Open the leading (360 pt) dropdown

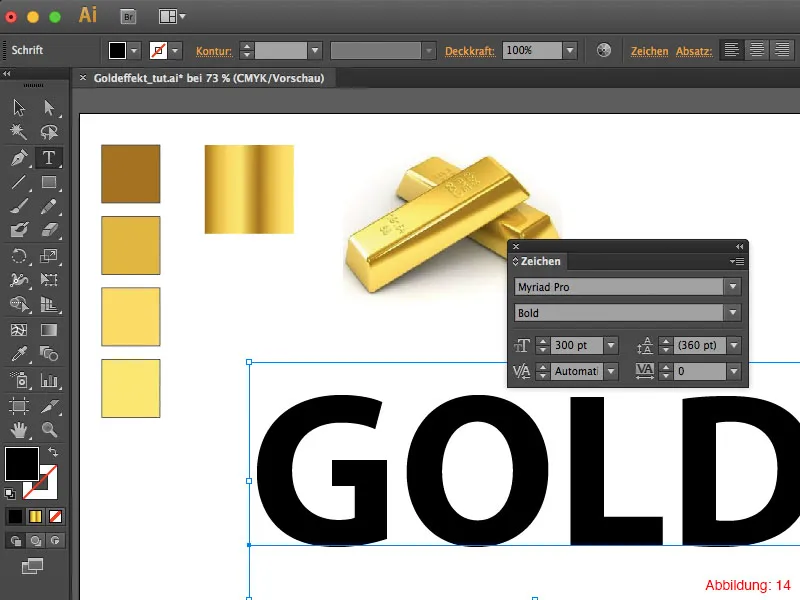tap(734, 345)
